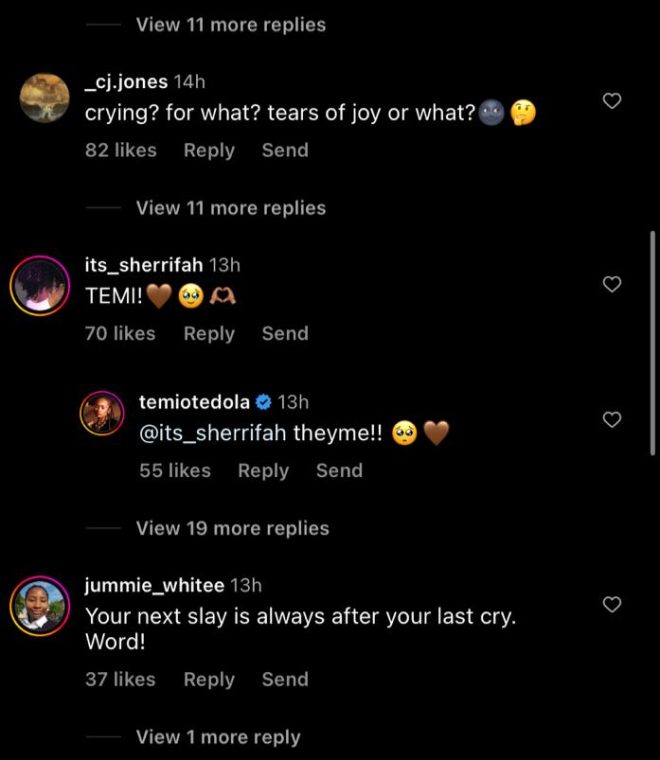The image size is (660, 760).
Task: Expand View 1 more reply
Action: (218, 737)
